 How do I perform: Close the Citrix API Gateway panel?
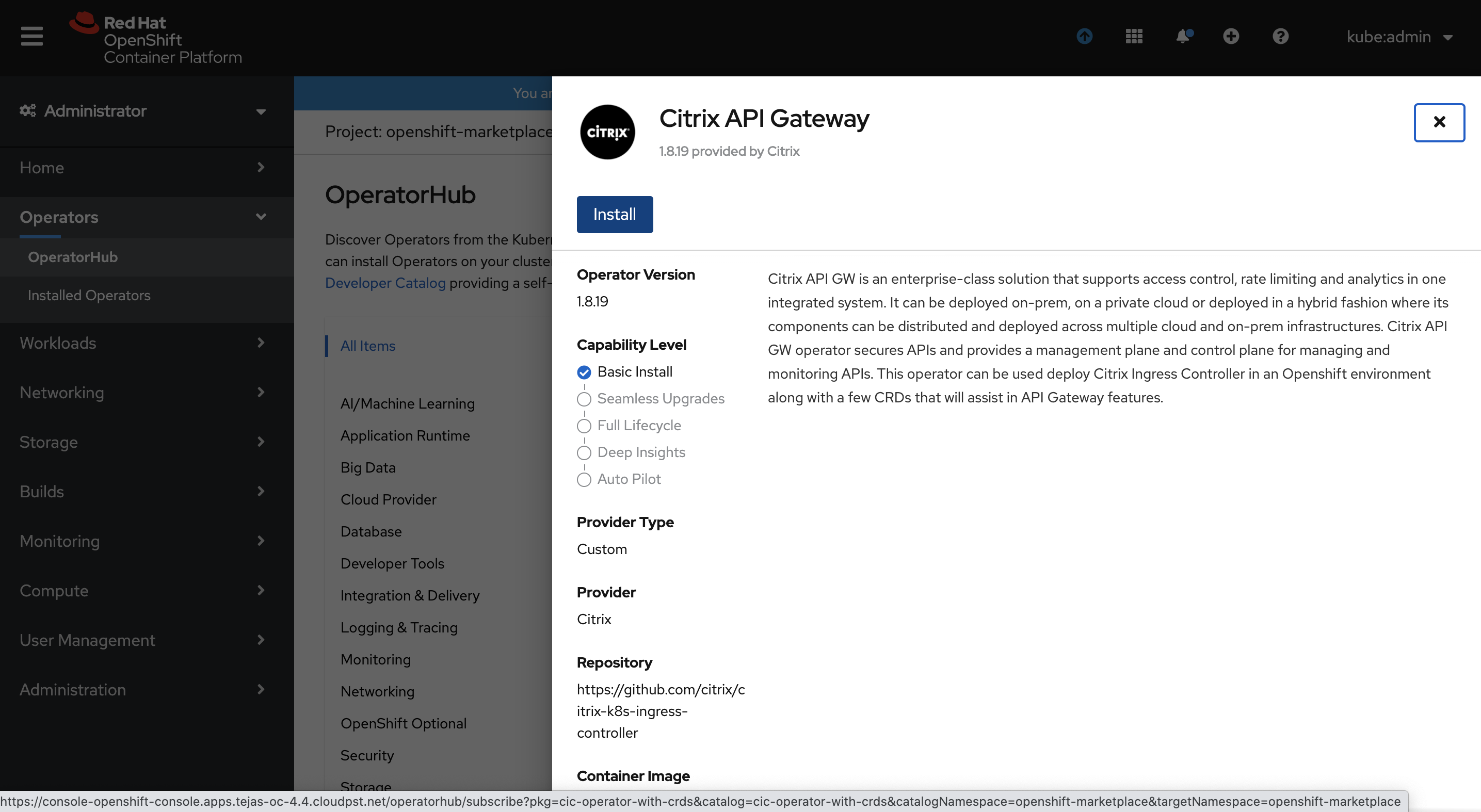[1439, 122]
